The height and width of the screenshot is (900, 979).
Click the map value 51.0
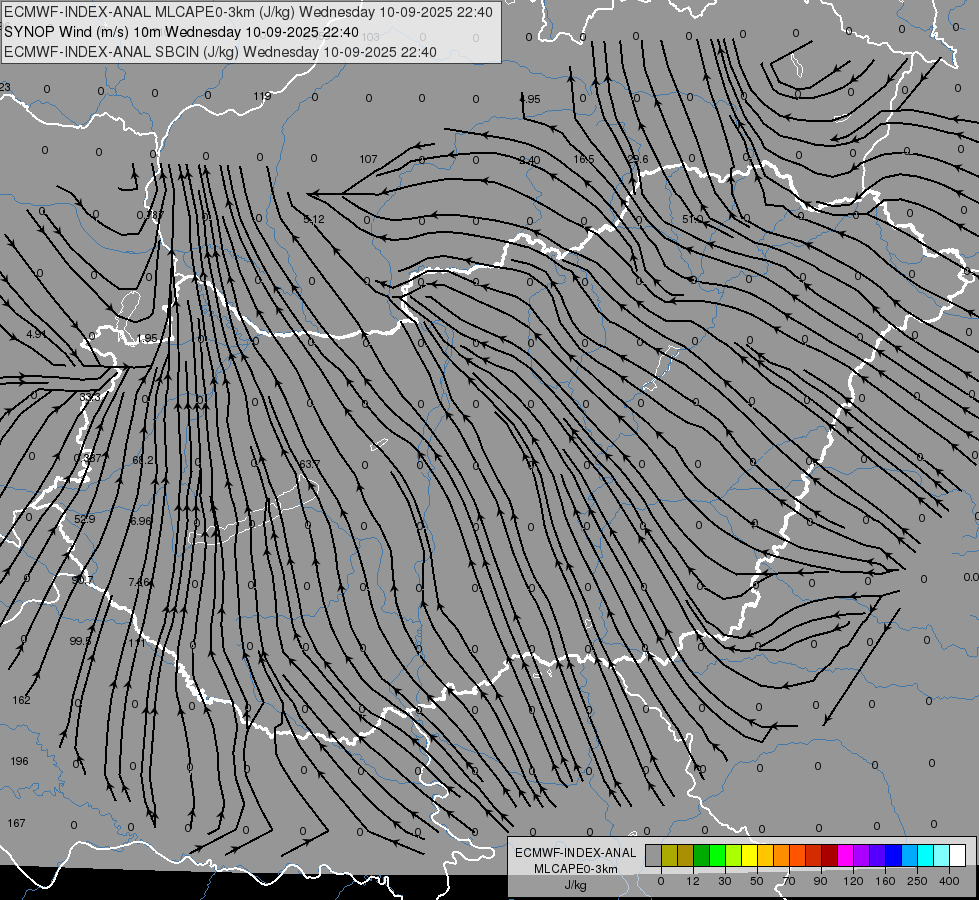(x=692, y=219)
